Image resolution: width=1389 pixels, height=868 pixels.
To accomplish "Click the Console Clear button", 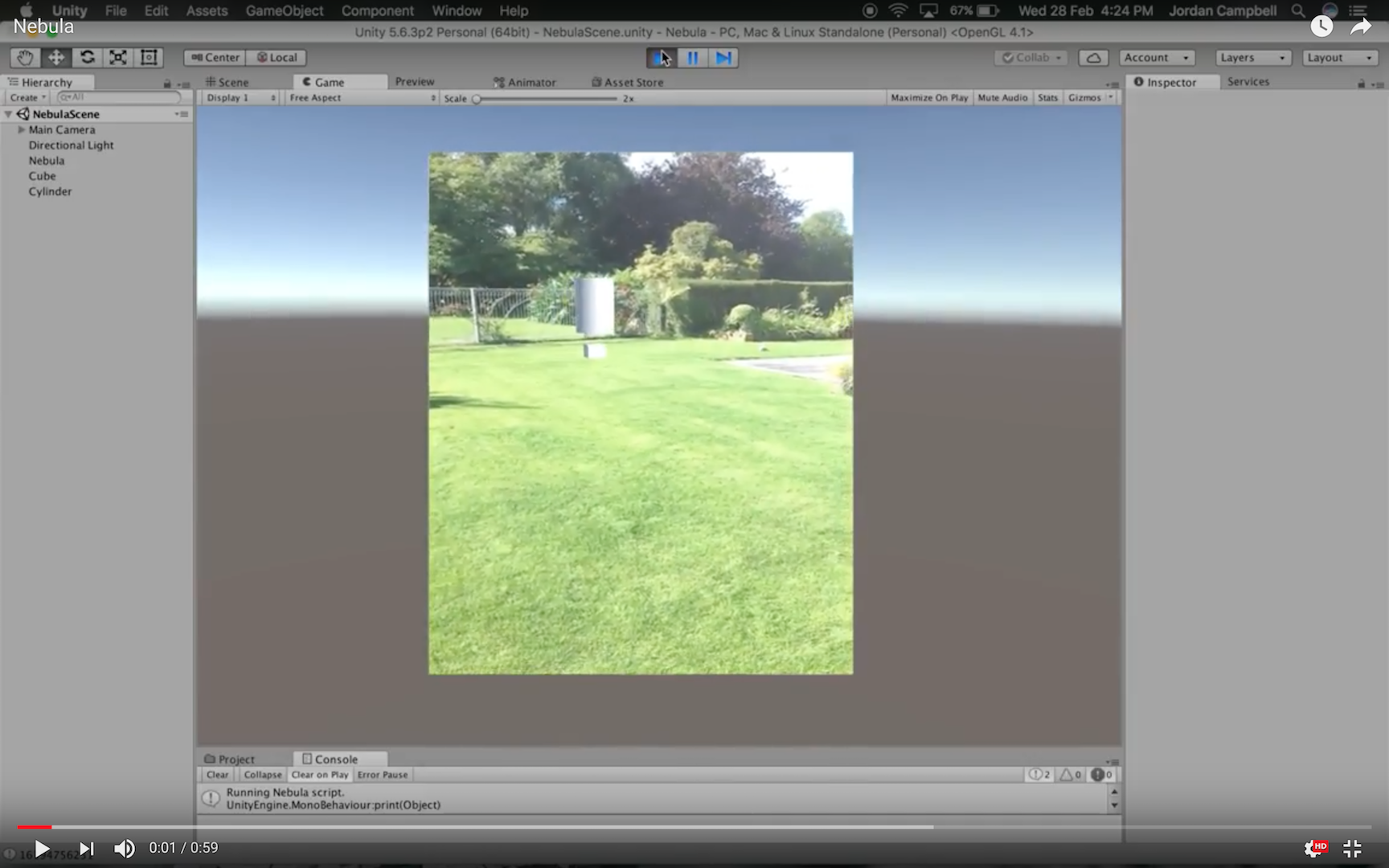I will click(x=217, y=775).
